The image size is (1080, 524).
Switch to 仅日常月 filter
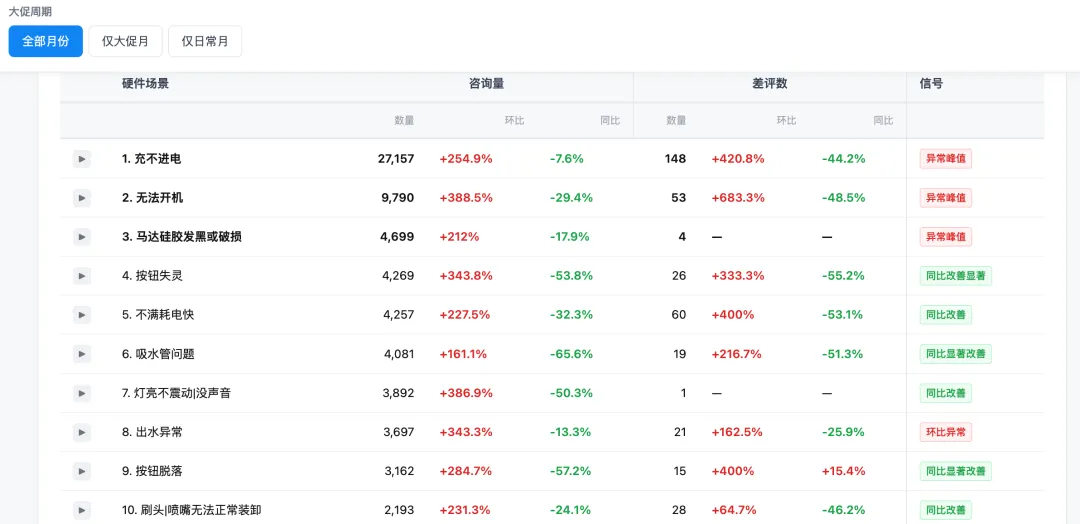pyautogui.click(x=205, y=41)
